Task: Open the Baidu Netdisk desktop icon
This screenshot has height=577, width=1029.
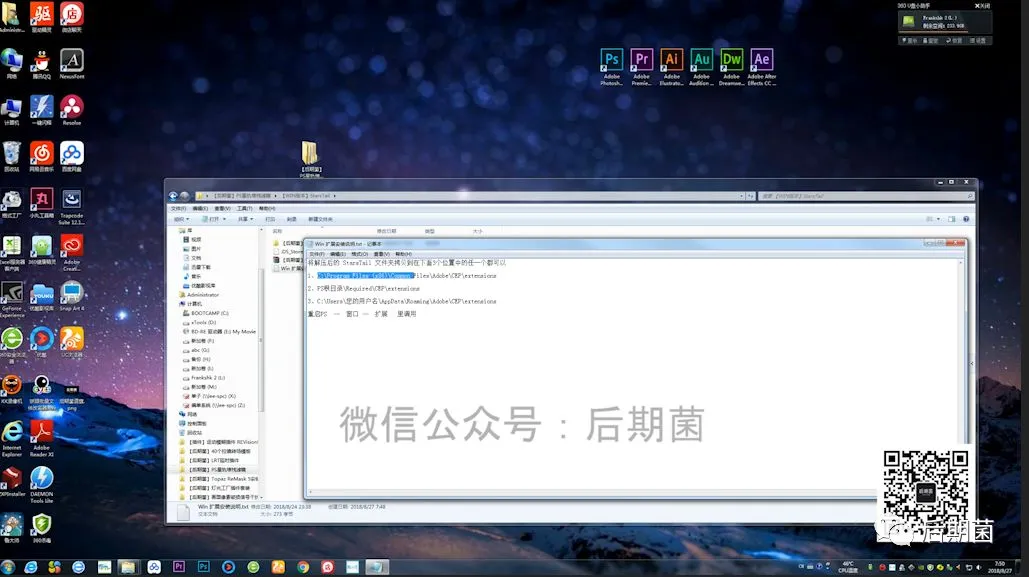Action: pos(72,156)
